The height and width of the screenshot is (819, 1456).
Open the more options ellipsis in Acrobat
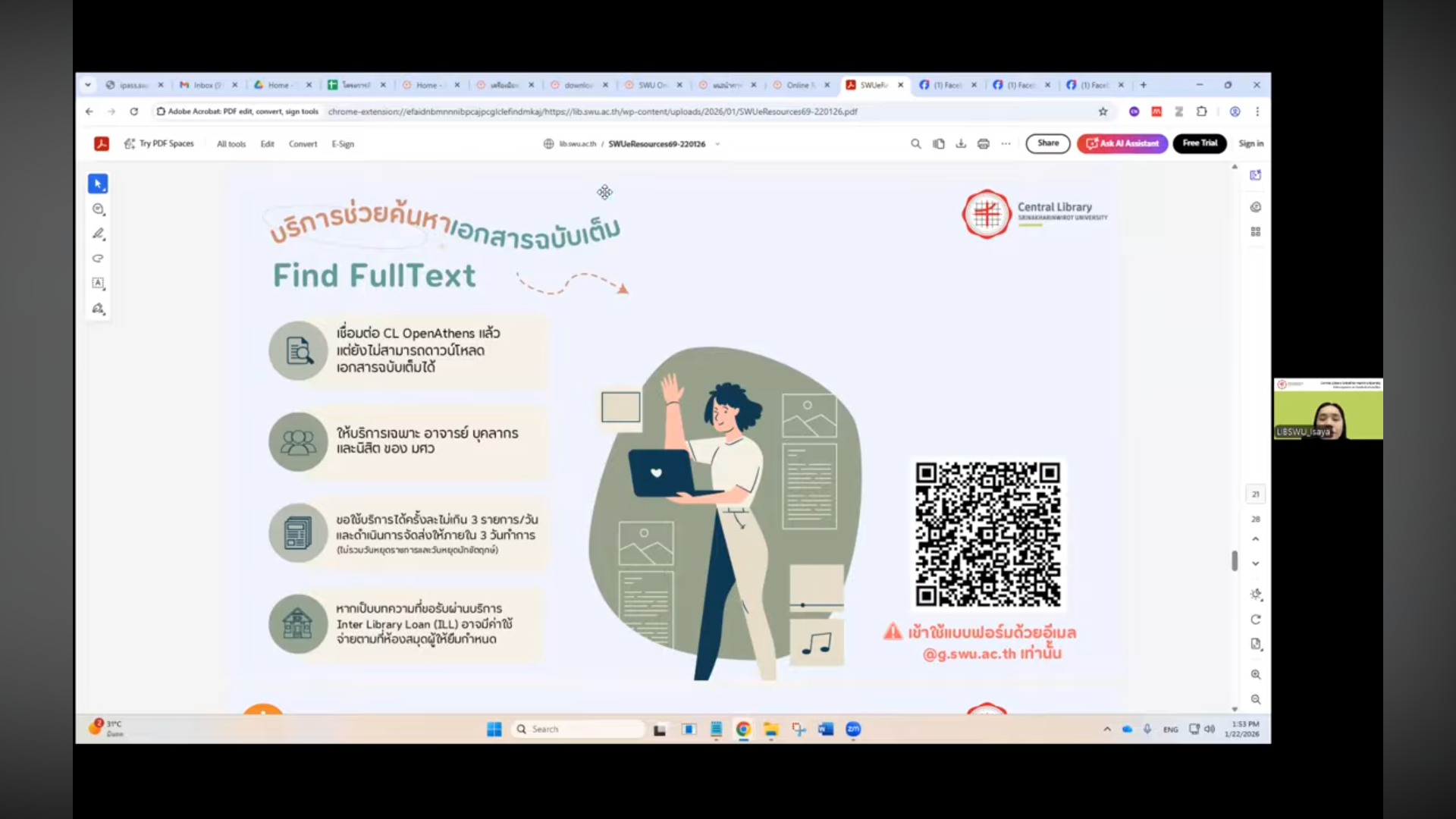1006,143
